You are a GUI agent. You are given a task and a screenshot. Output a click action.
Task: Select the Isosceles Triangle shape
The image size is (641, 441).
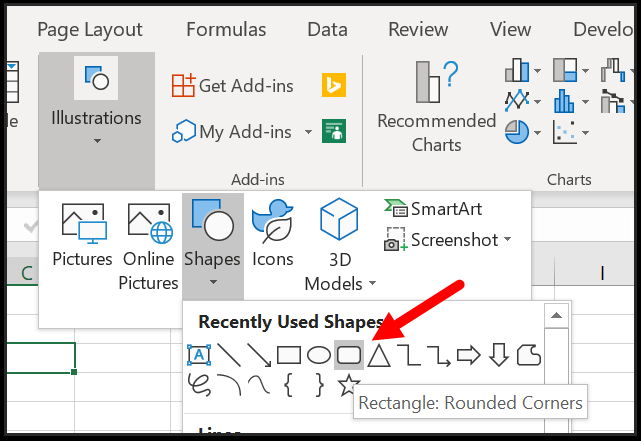point(379,355)
